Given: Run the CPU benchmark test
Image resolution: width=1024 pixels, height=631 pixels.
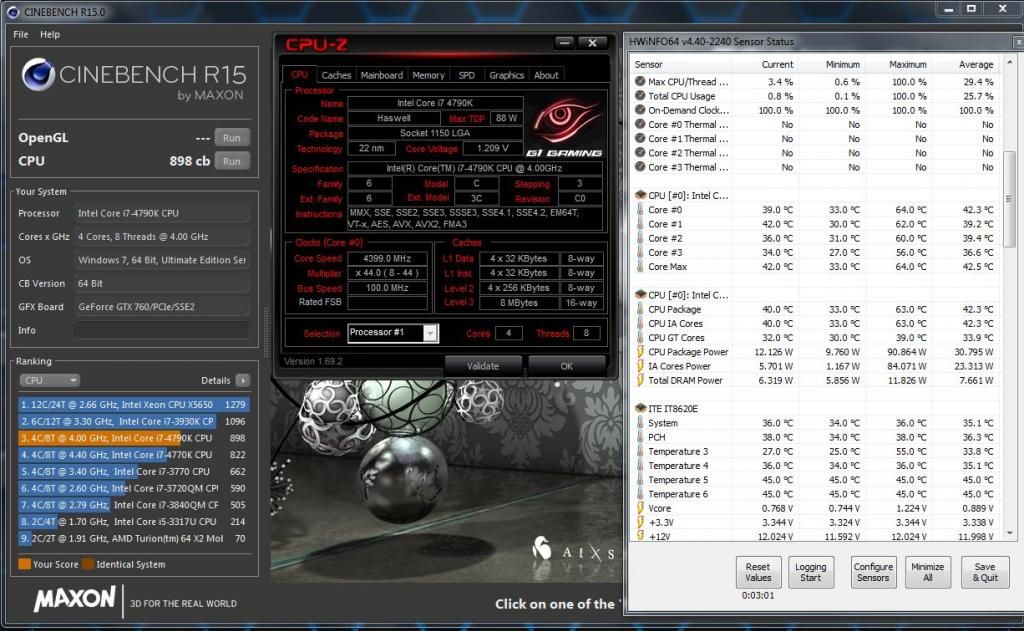Looking at the screenshot, I should point(231,161).
